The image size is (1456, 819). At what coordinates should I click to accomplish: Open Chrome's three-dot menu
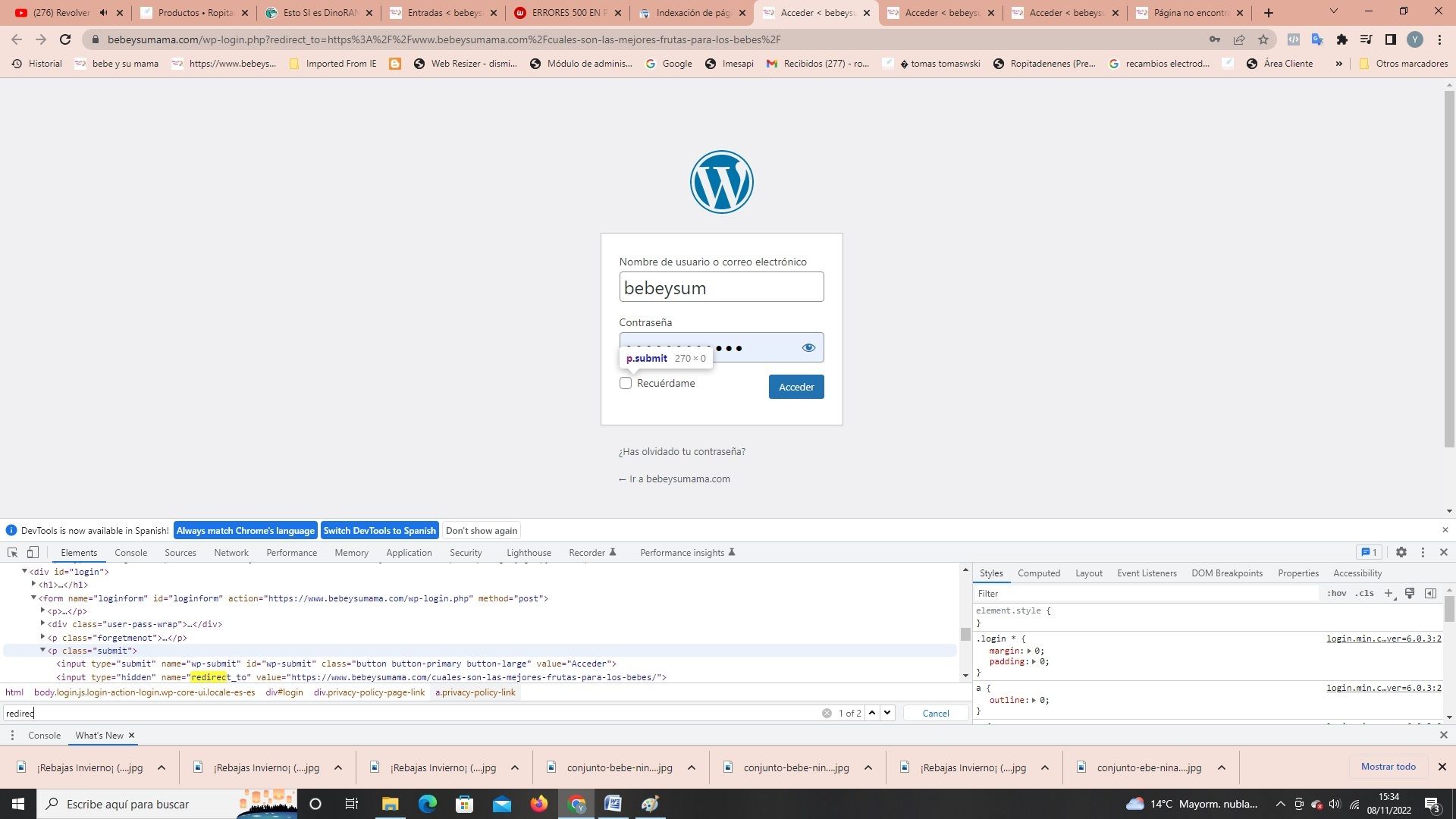coord(1439,39)
